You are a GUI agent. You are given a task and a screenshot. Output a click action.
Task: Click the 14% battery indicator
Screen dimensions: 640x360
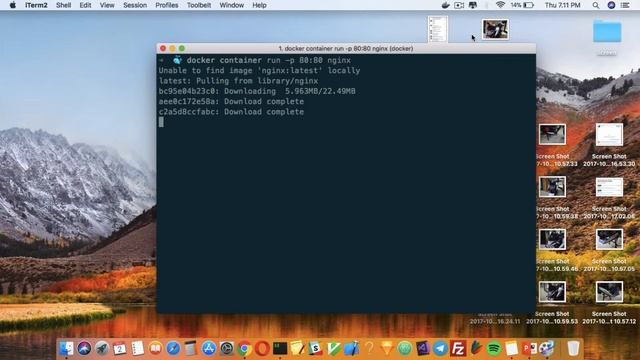coord(522,5)
